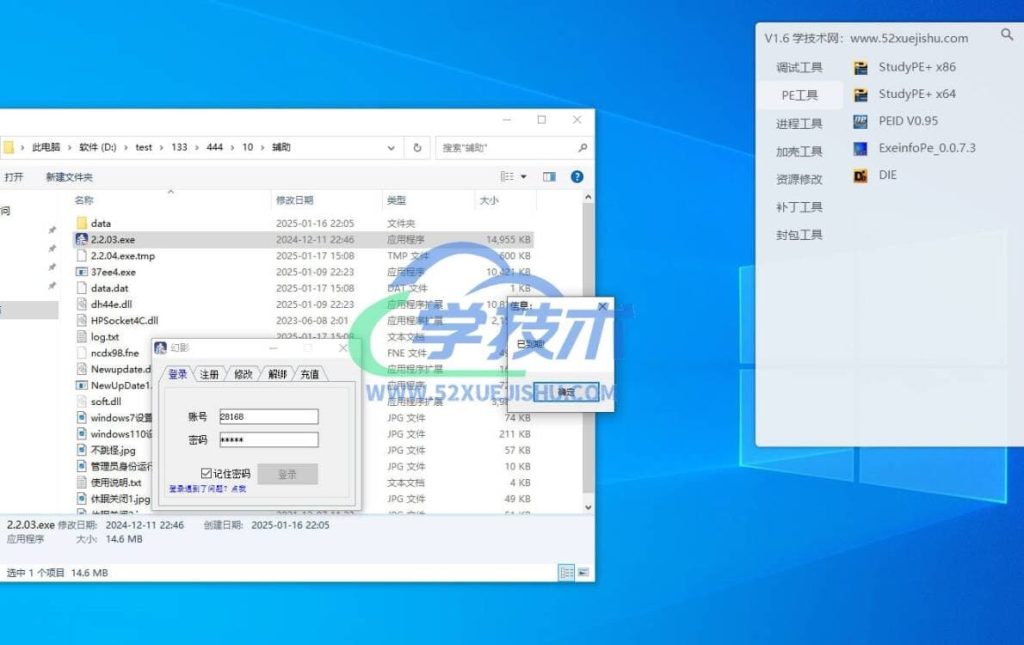Click the PEID V0.95 icon
This screenshot has height=645, width=1024.
pyautogui.click(x=860, y=122)
